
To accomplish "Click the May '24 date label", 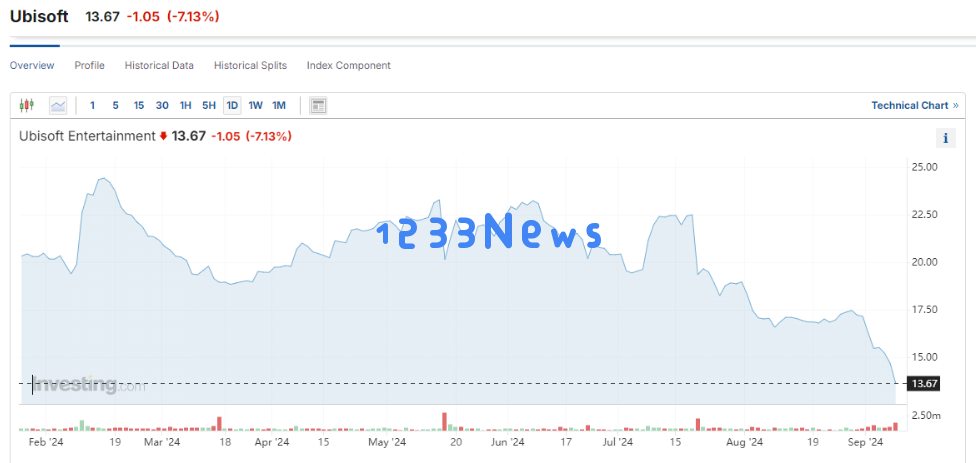I will 387,442.
